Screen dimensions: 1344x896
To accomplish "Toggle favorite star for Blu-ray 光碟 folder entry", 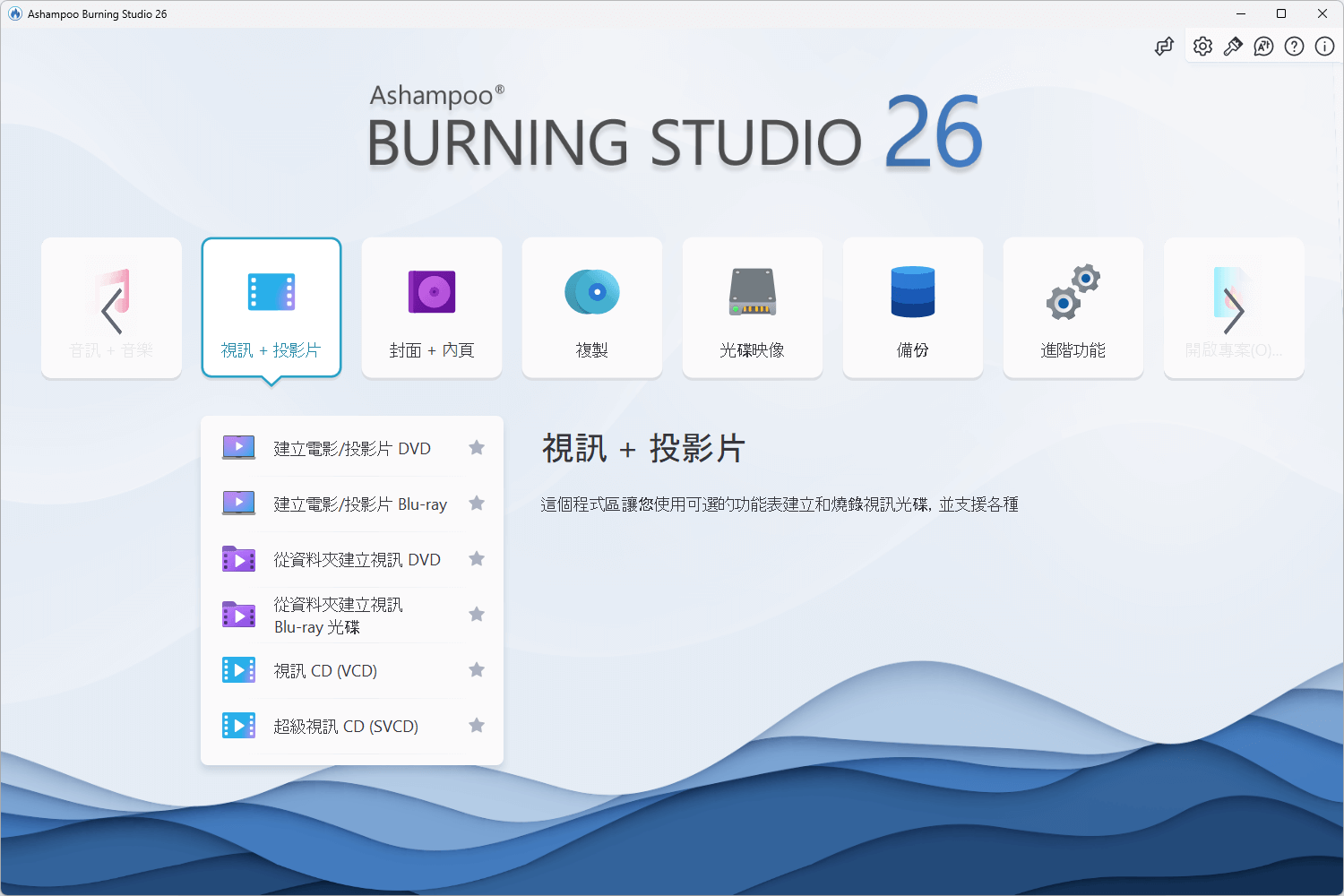I will click(477, 614).
